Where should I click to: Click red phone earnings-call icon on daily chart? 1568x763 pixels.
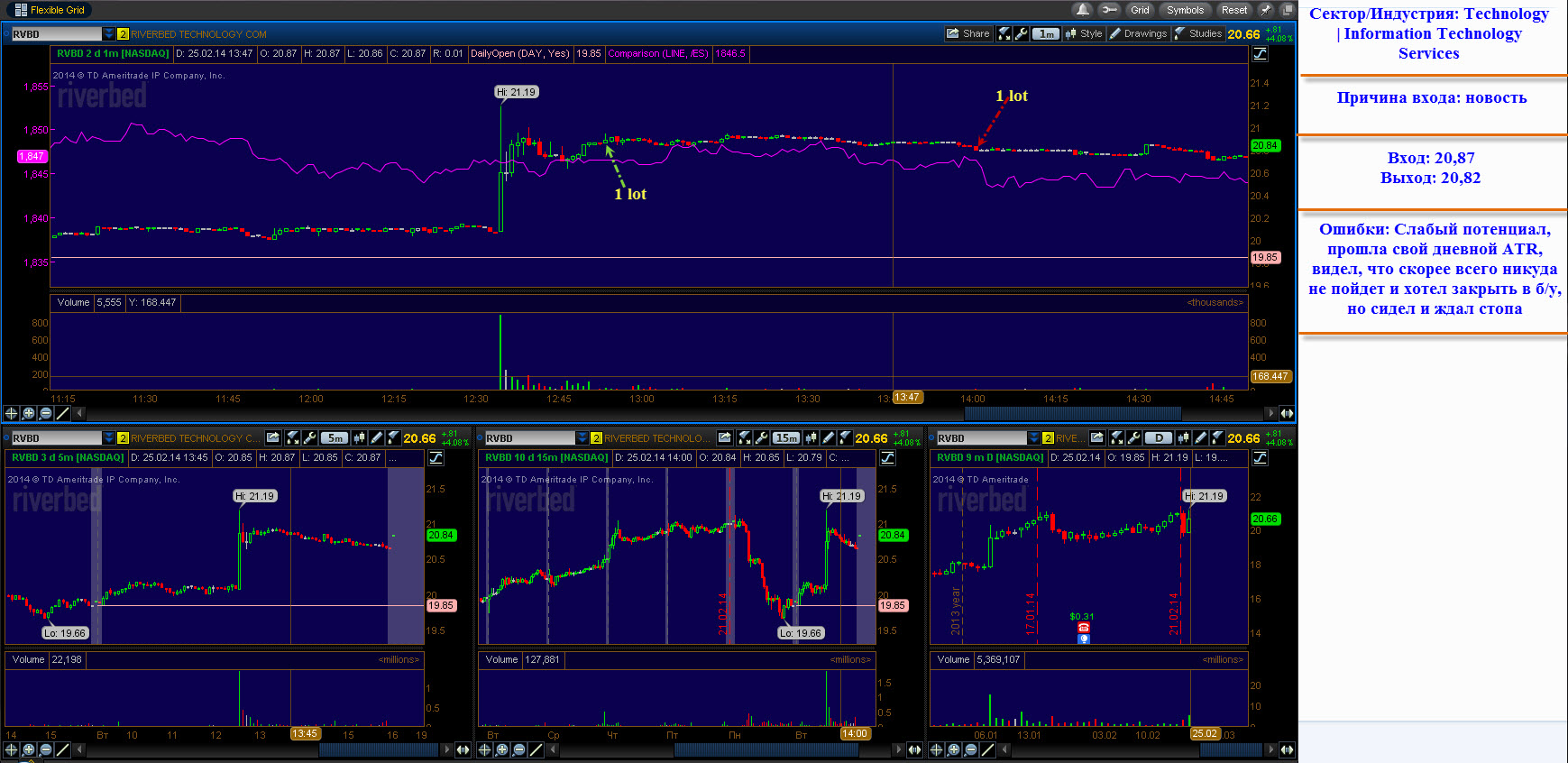pyautogui.click(x=1084, y=628)
